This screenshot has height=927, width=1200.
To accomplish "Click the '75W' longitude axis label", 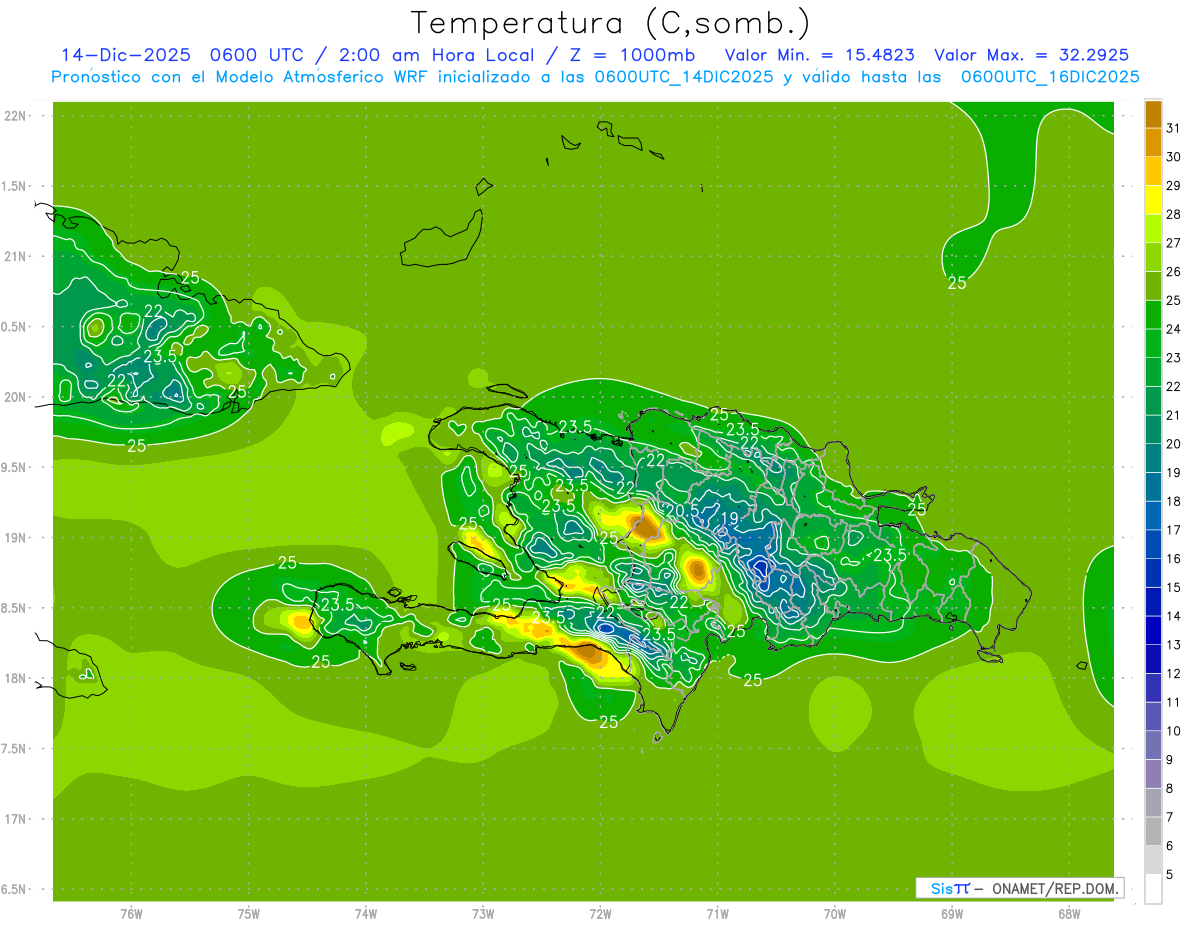I will [249, 914].
